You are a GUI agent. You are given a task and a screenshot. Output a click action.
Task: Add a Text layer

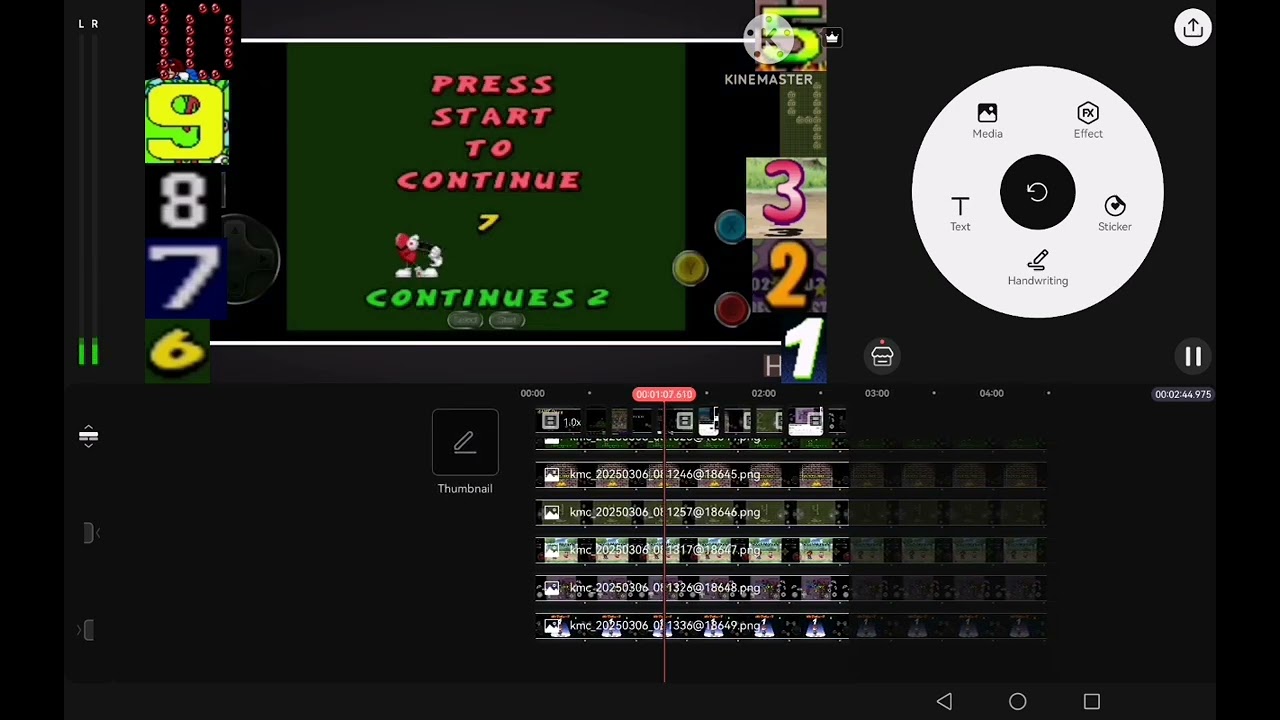(x=960, y=213)
